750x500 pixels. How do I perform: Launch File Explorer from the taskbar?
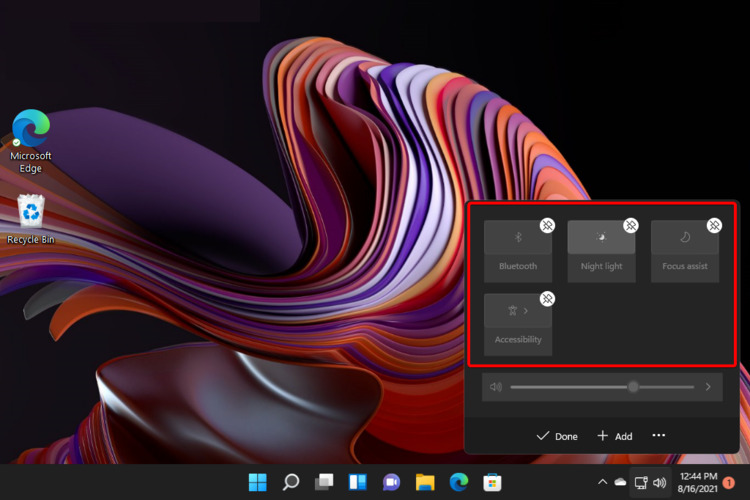(x=424, y=483)
